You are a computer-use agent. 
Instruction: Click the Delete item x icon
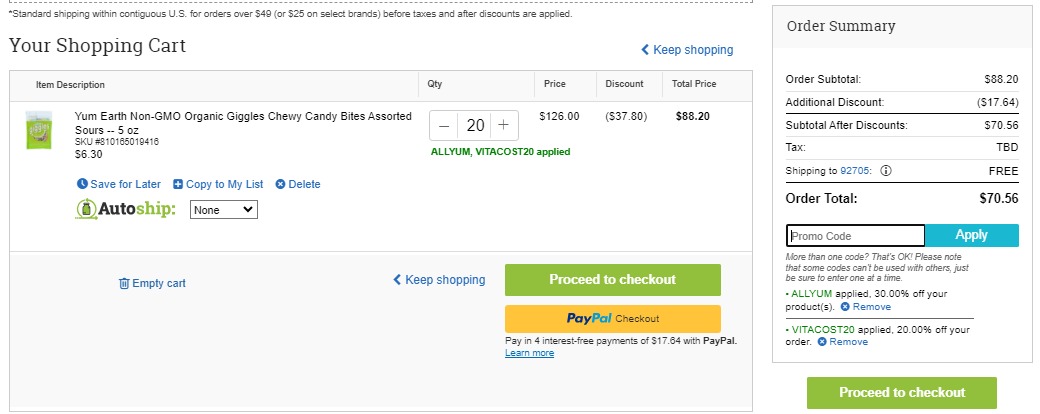coord(281,184)
